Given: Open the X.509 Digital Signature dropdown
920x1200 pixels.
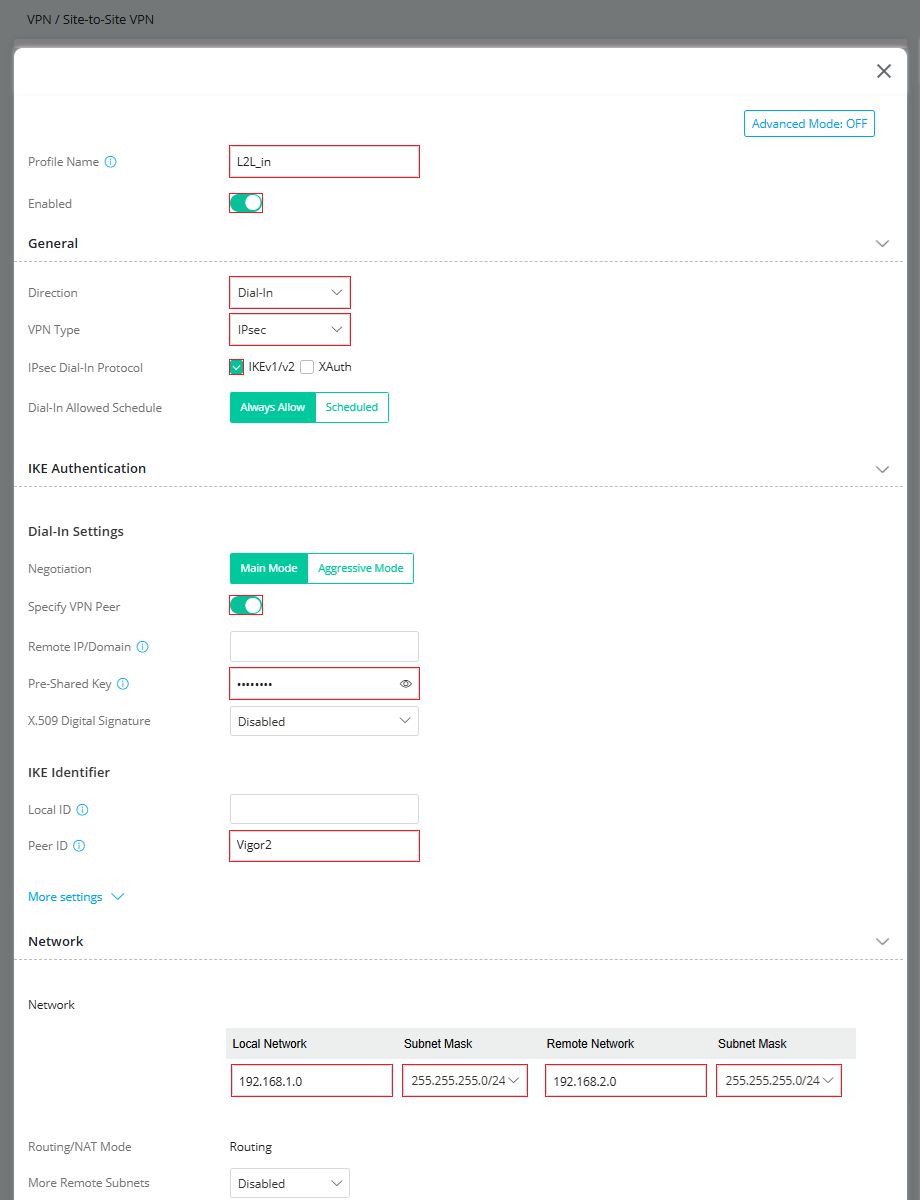Looking at the screenshot, I should (324, 721).
